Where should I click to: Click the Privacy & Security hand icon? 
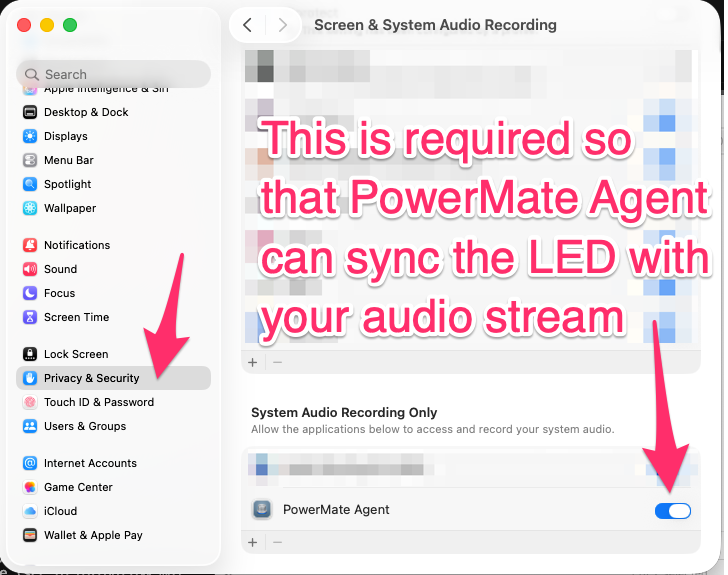[30, 378]
